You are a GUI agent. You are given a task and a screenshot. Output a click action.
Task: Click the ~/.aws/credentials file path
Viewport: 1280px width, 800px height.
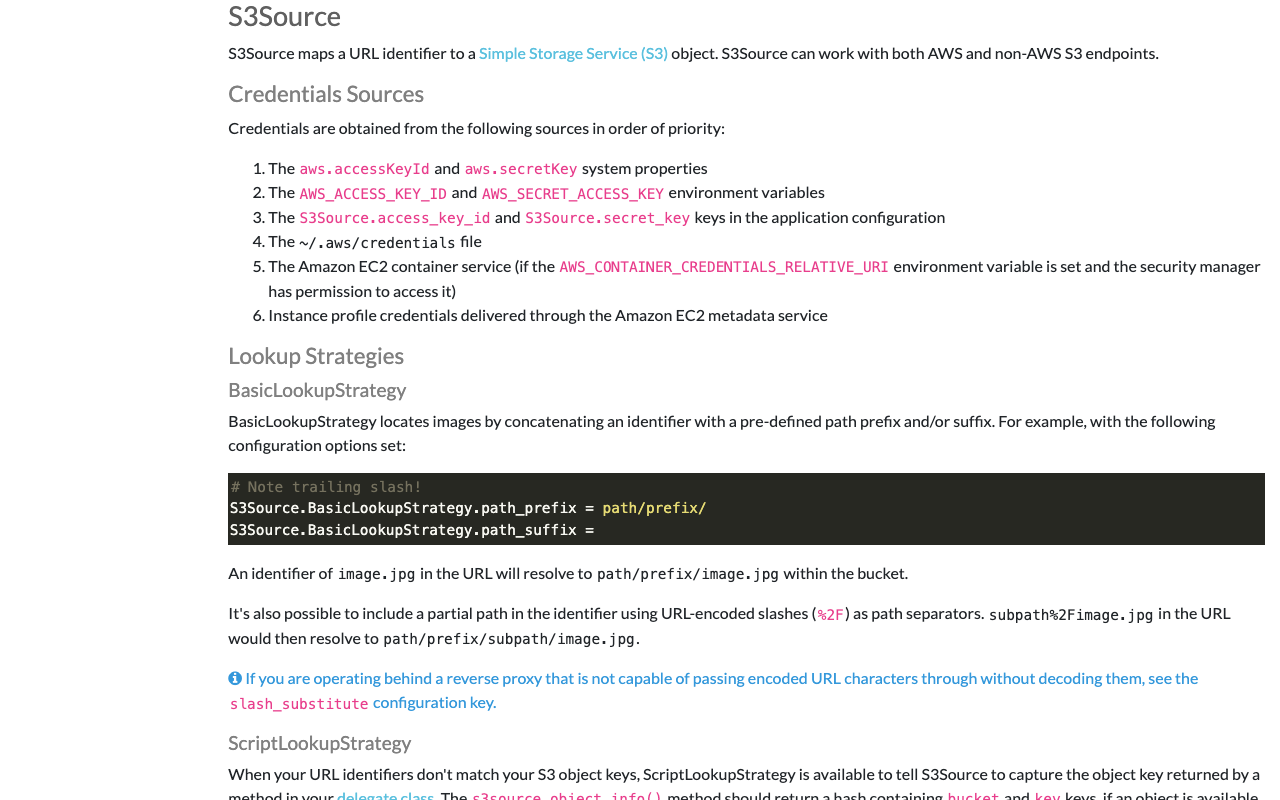tap(377, 242)
